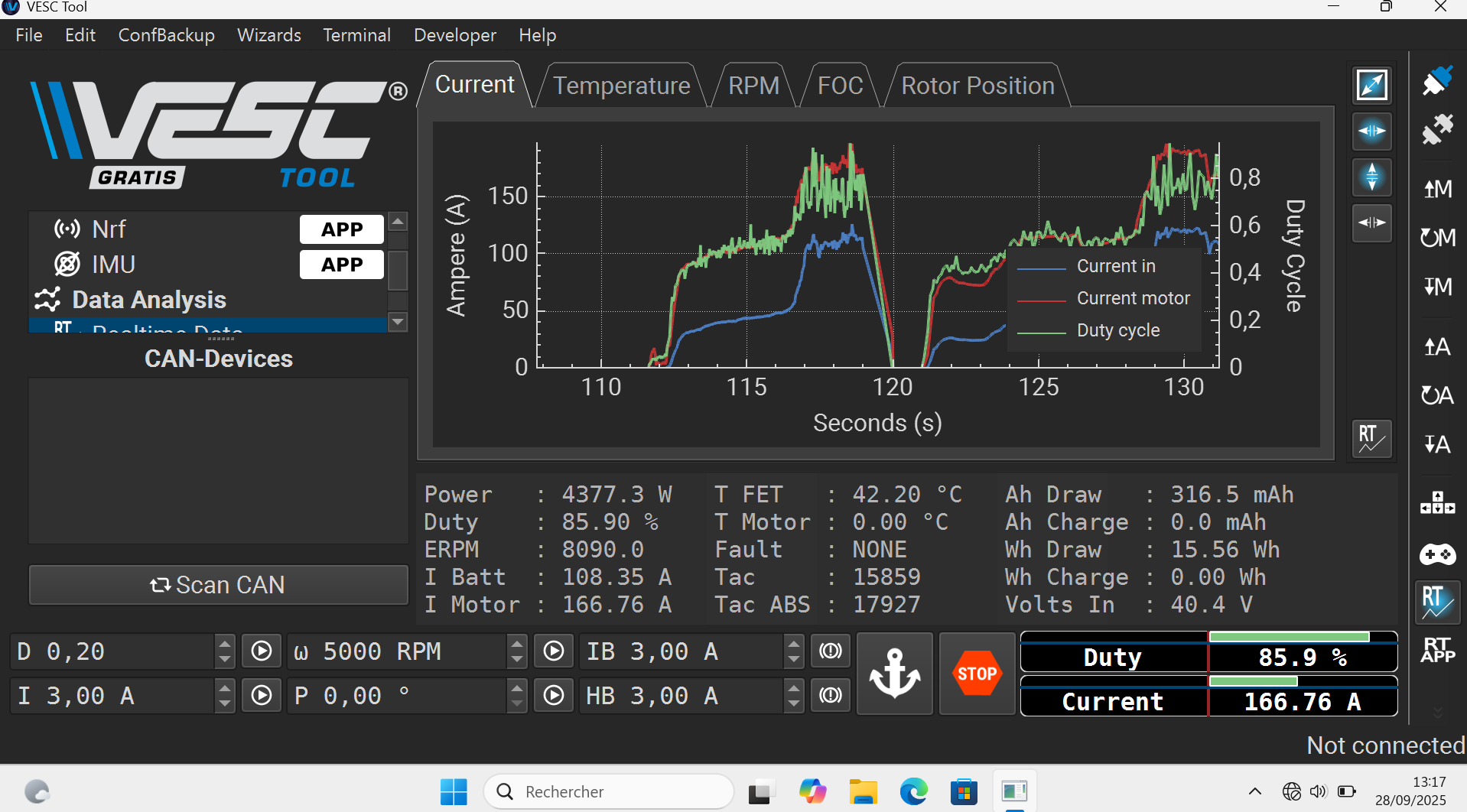Open the gamepad keyboard control icon
The image size is (1467, 812).
pos(1437,554)
